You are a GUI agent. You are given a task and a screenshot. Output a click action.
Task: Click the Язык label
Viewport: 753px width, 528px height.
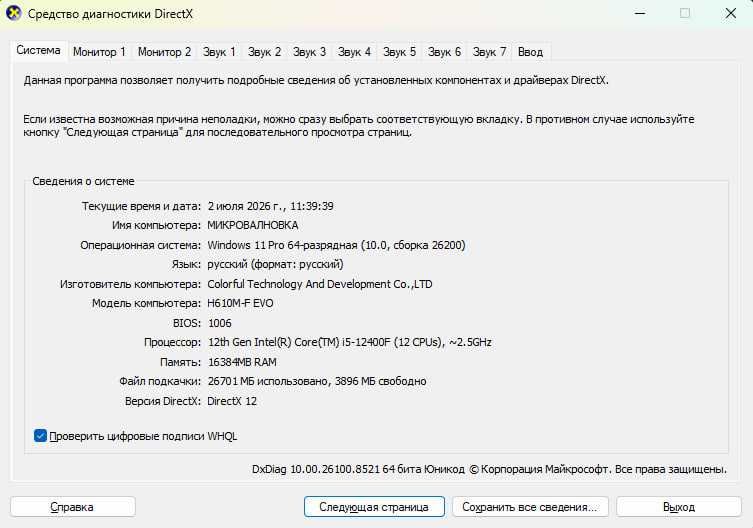[186, 264]
